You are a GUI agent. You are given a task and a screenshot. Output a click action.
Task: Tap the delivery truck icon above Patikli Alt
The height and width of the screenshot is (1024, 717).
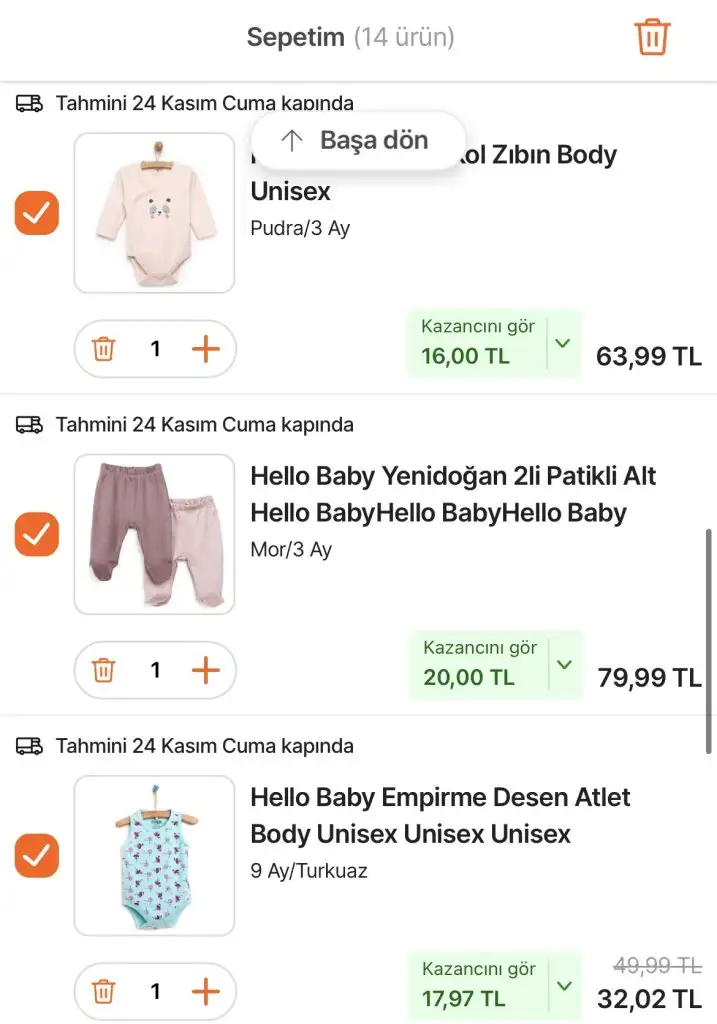click(x=30, y=425)
